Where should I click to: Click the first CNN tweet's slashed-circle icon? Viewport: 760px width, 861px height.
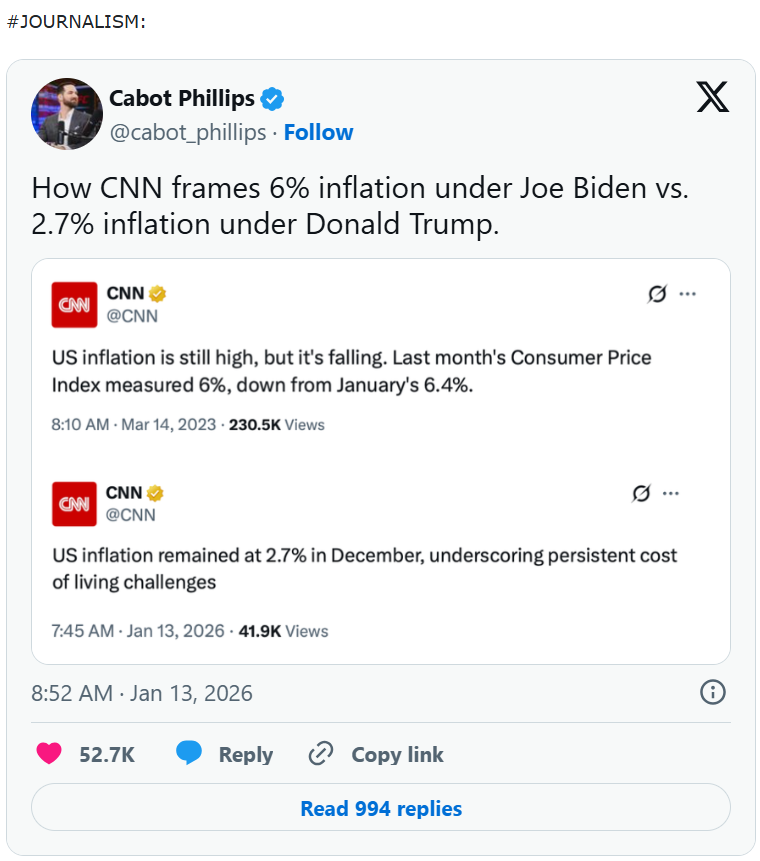coord(657,294)
